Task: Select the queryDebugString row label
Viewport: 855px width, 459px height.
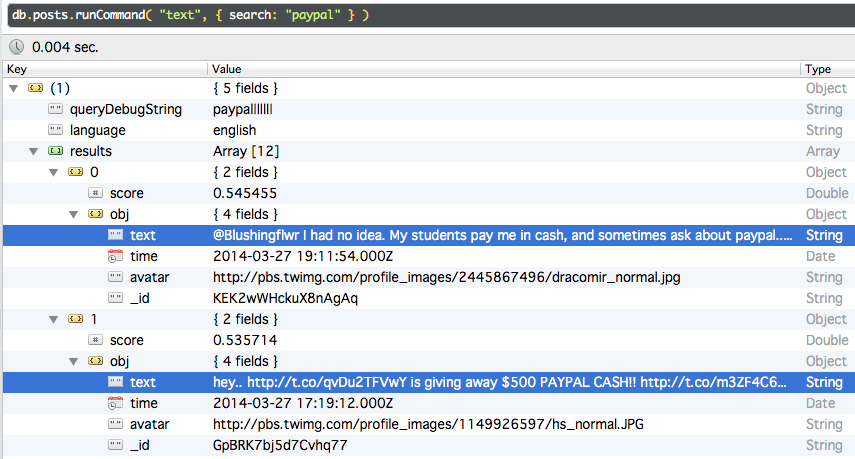Action: (x=126, y=109)
